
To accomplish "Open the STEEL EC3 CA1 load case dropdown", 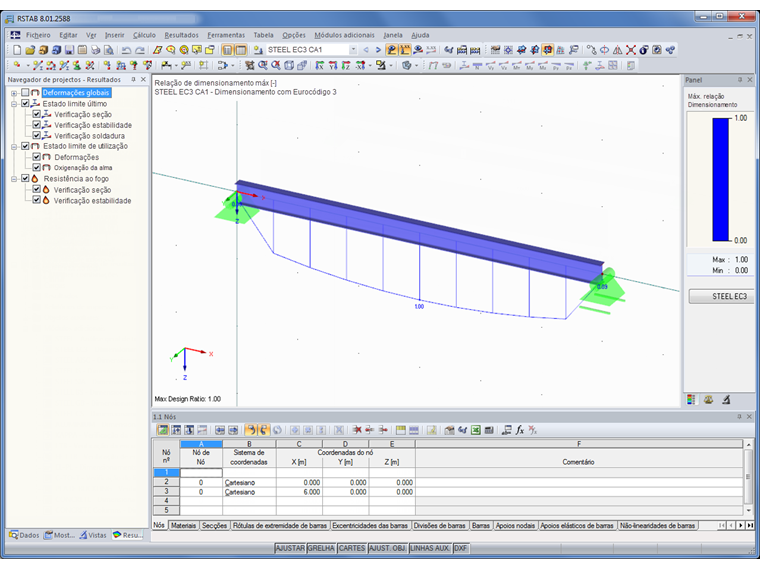I will 353,50.
